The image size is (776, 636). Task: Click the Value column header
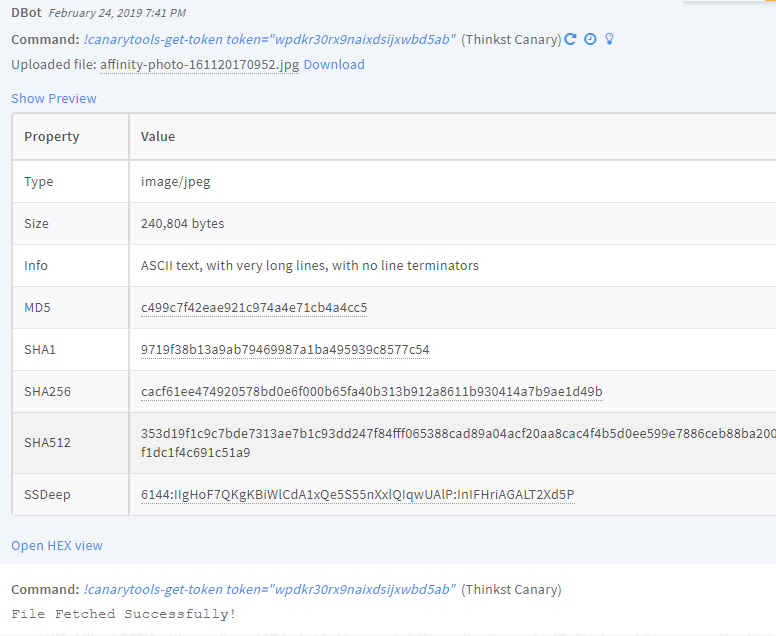pos(158,136)
